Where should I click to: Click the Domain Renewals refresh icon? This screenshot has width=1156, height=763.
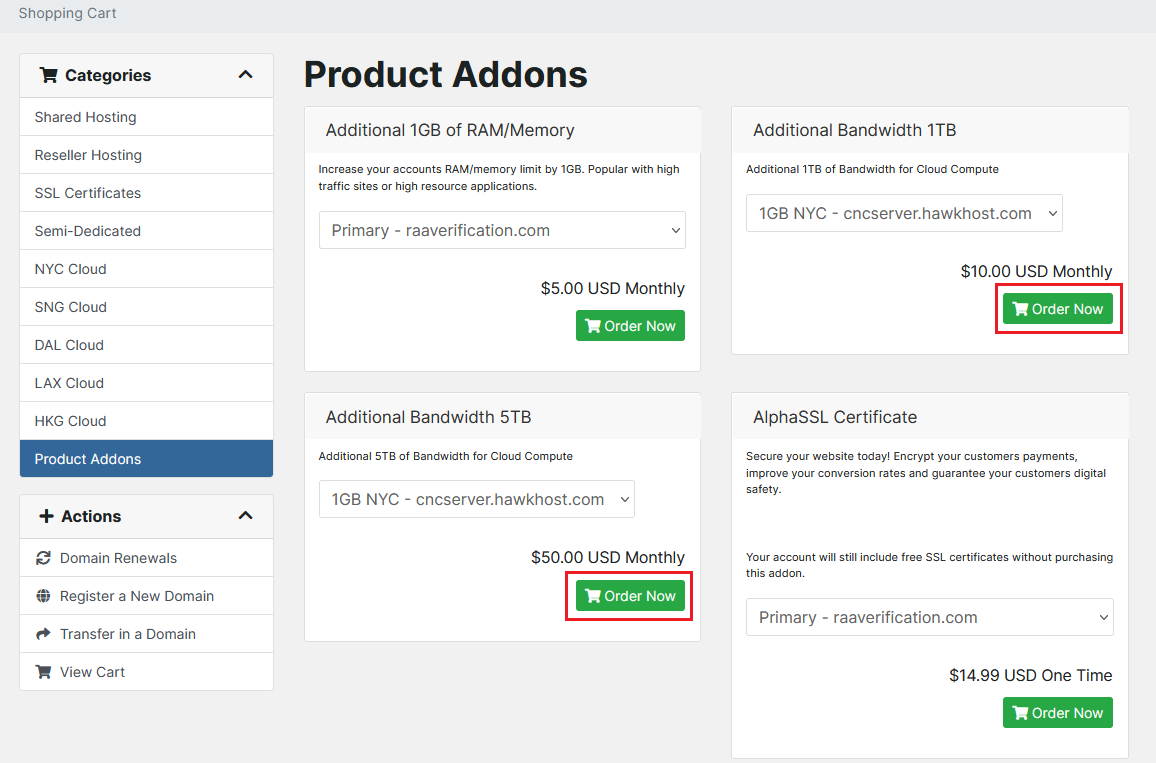tap(43, 558)
